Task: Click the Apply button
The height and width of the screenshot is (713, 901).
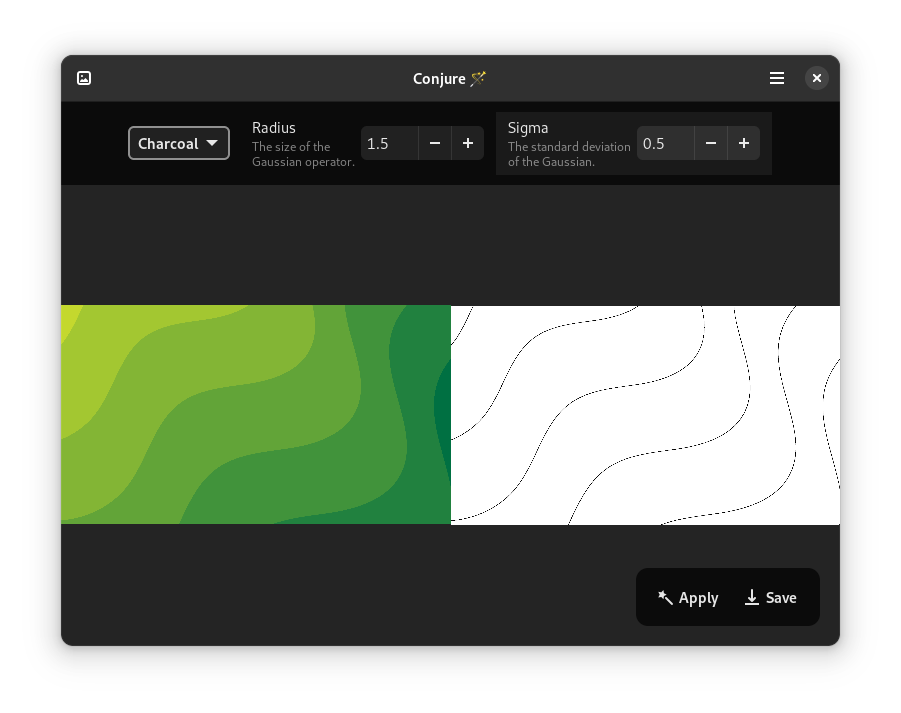Action: [x=688, y=598]
